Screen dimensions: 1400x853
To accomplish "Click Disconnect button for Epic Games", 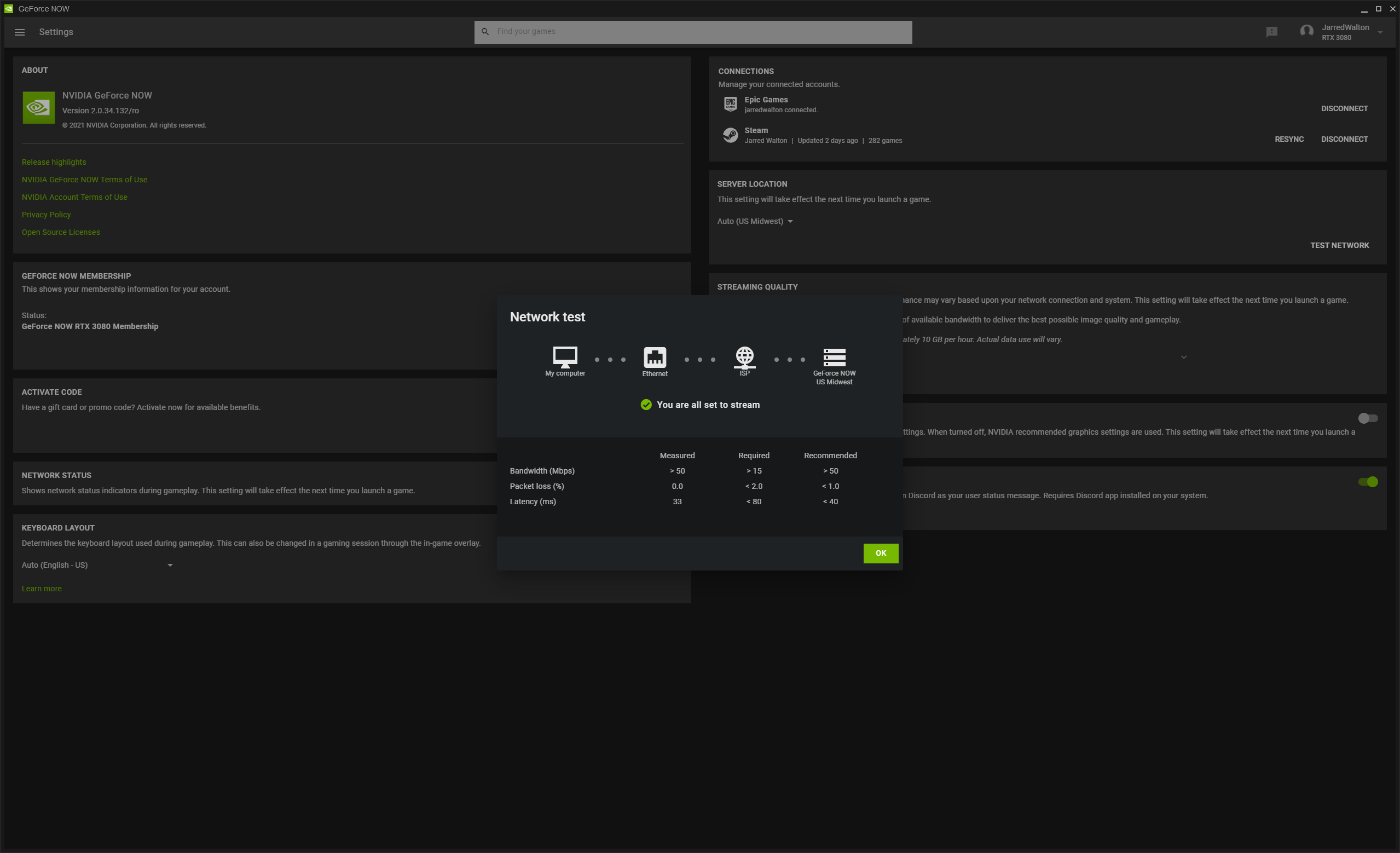I will coord(1344,108).
